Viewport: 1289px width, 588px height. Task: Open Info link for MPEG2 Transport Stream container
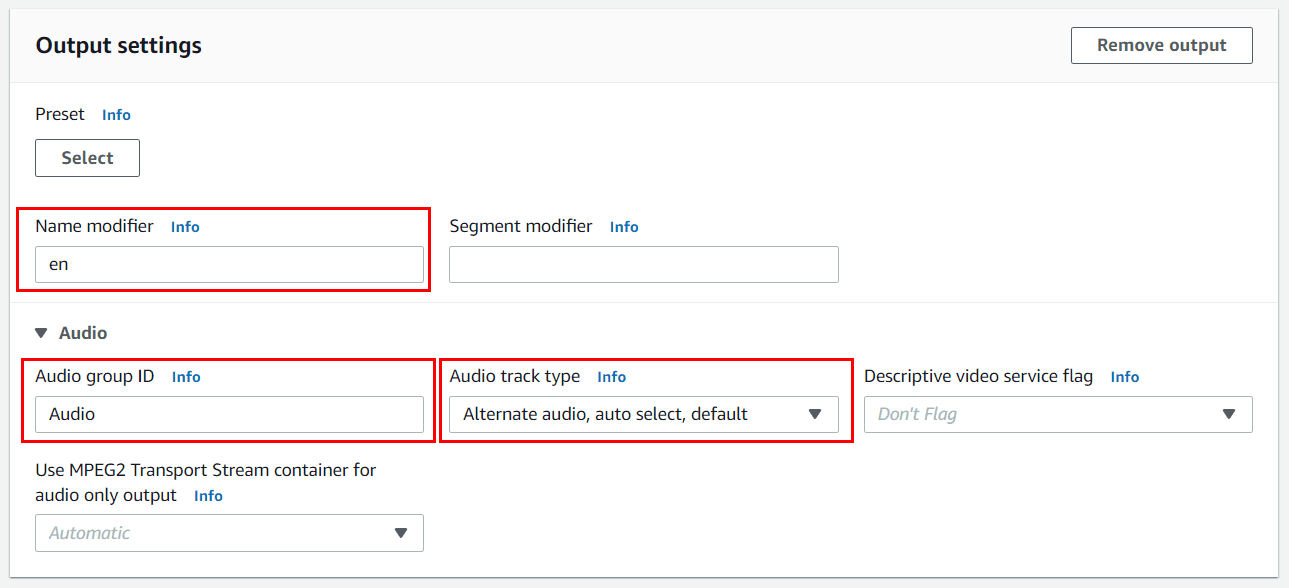(208, 496)
